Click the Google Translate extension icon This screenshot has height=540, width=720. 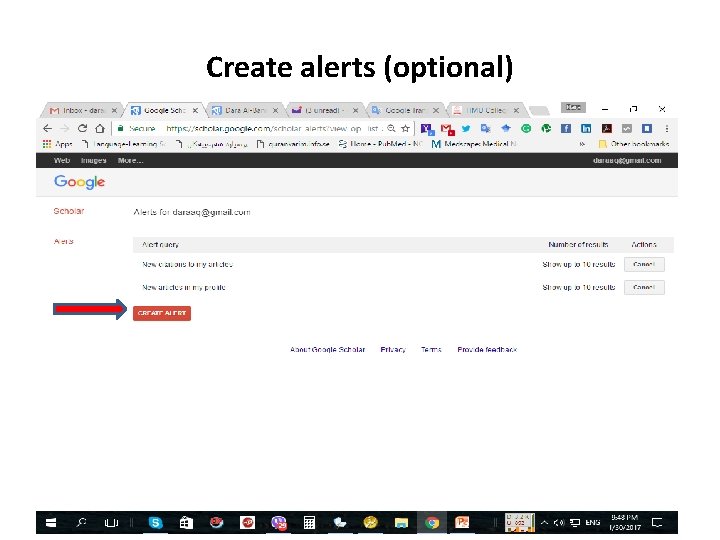(485, 129)
